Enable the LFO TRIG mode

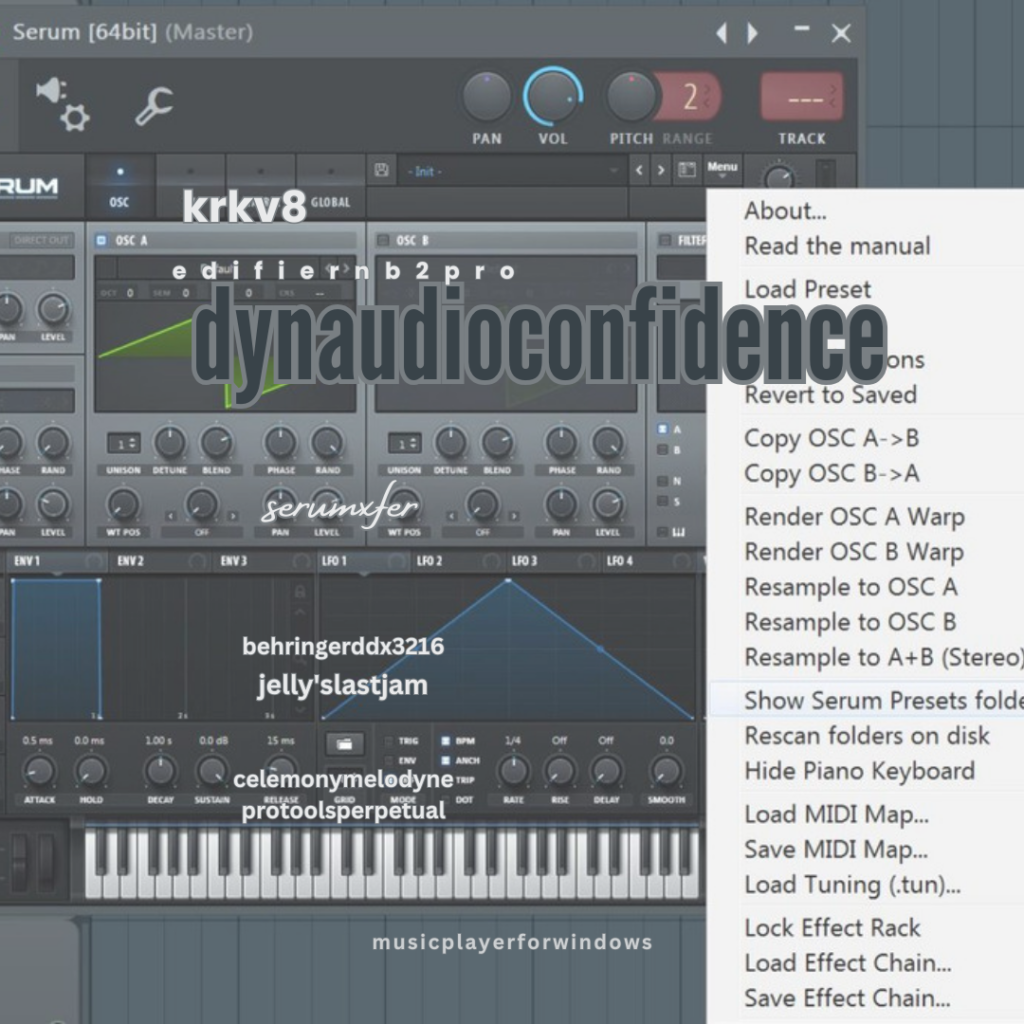tap(389, 741)
